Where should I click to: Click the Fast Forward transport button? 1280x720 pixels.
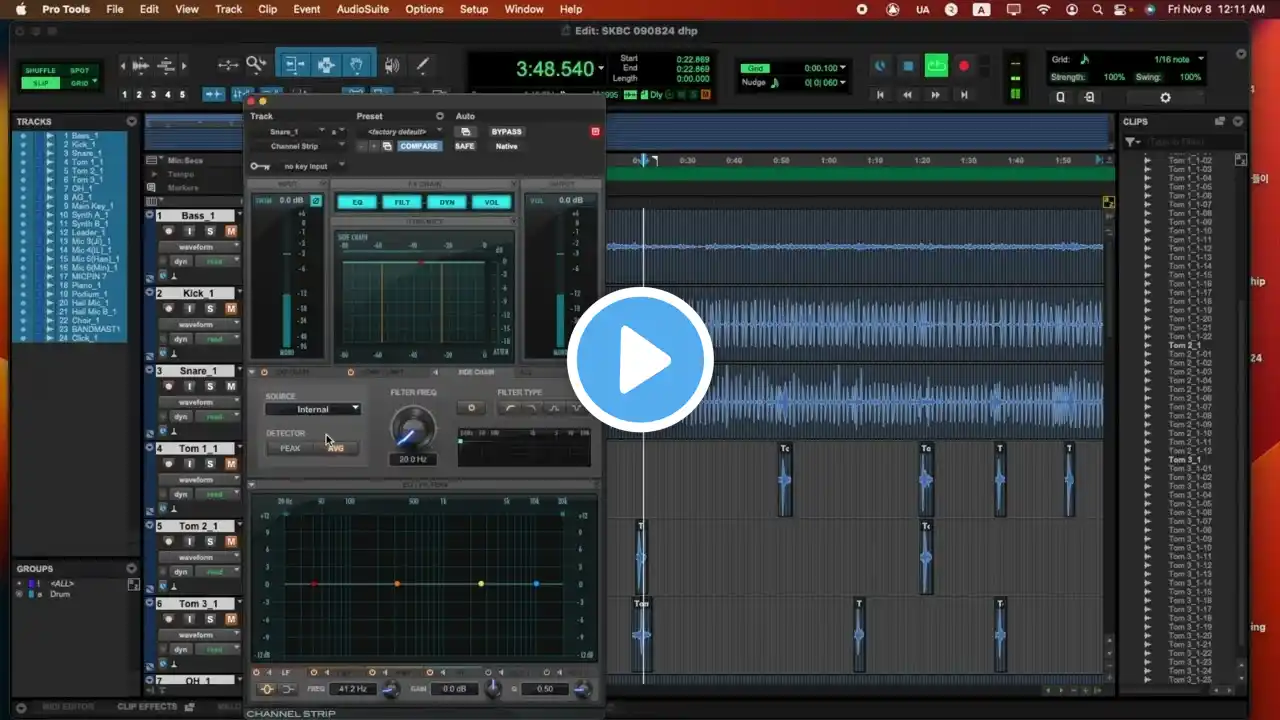coord(936,95)
